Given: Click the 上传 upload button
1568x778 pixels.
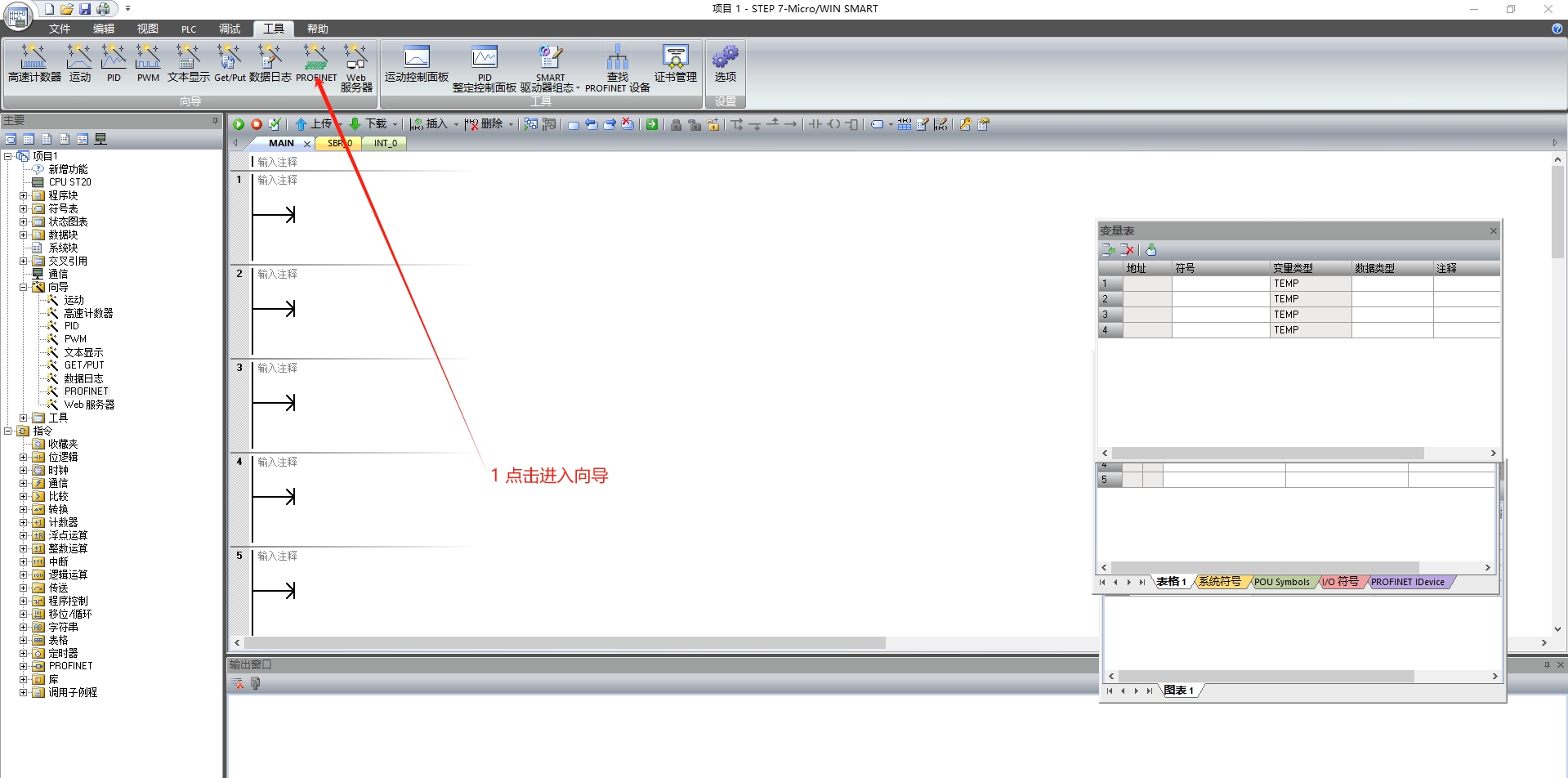Looking at the screenshot, I should coord(314,124).
